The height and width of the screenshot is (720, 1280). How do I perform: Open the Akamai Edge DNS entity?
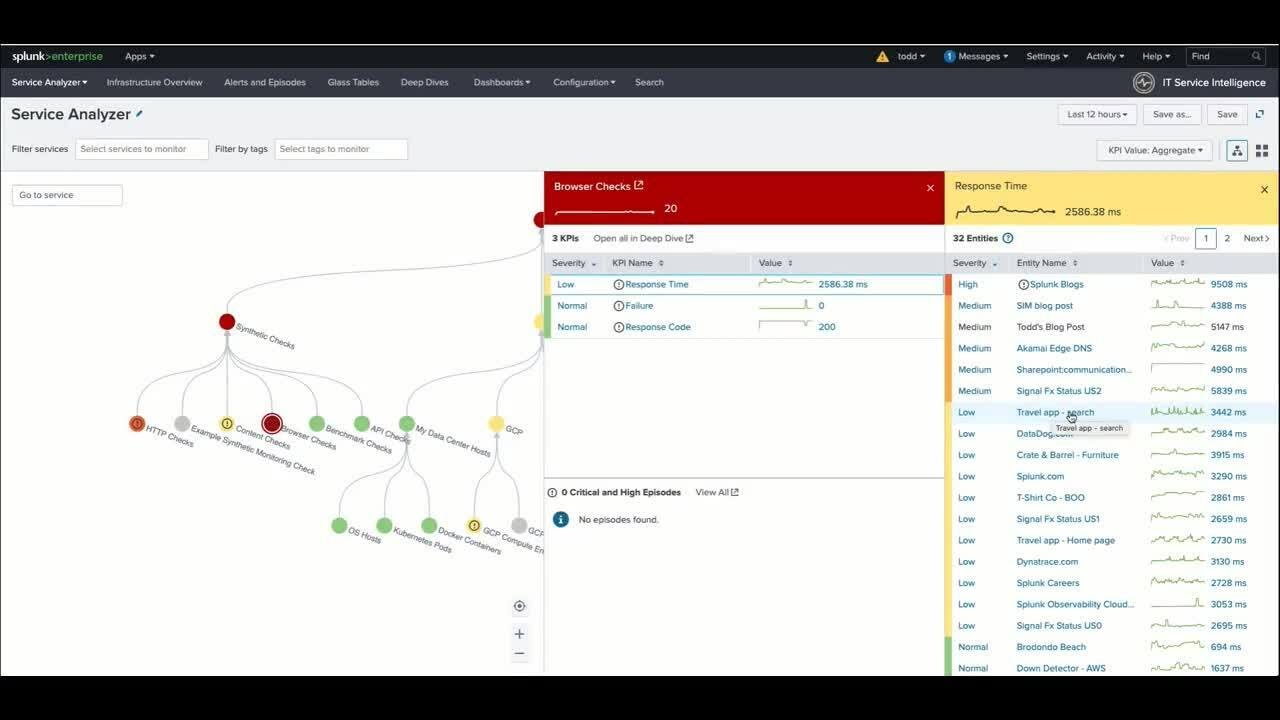coord(1054,348)
